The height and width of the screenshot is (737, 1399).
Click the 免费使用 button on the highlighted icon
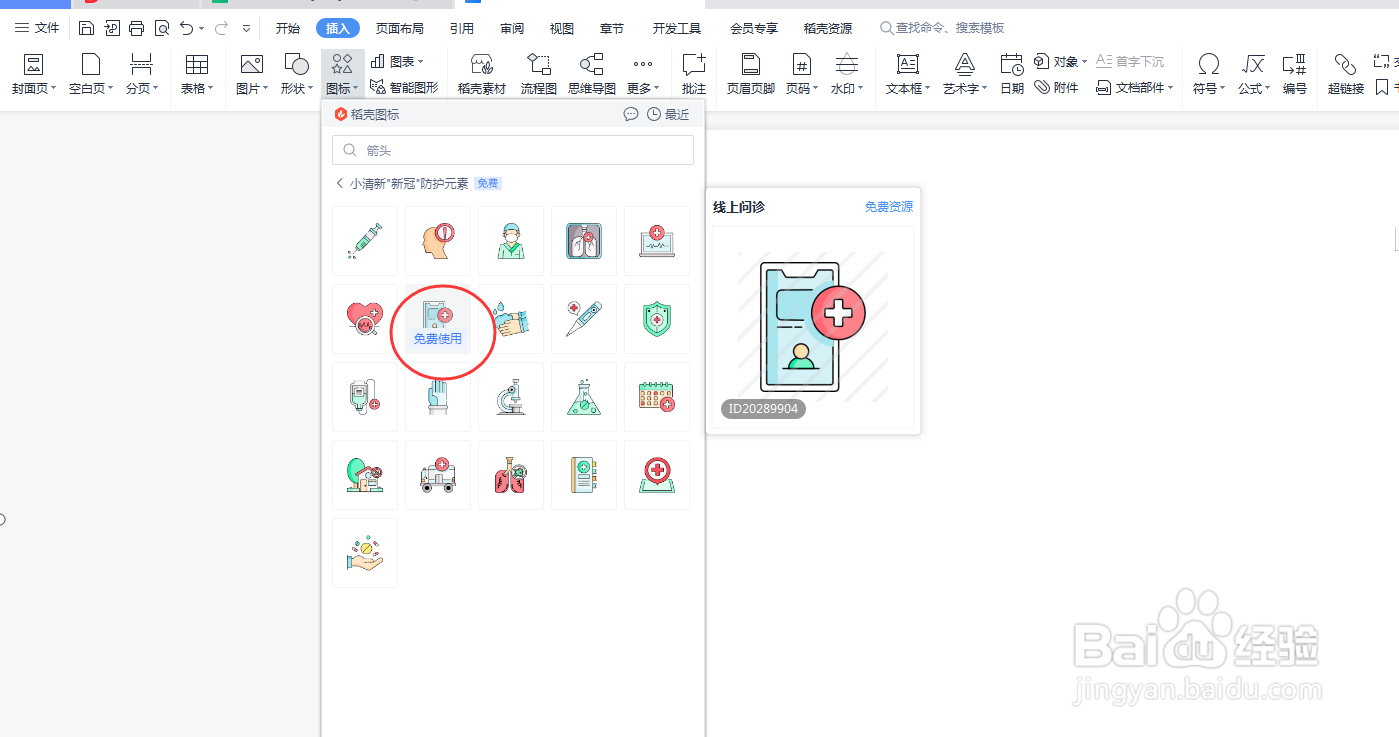pyautogui.click(x=437, y=339)
